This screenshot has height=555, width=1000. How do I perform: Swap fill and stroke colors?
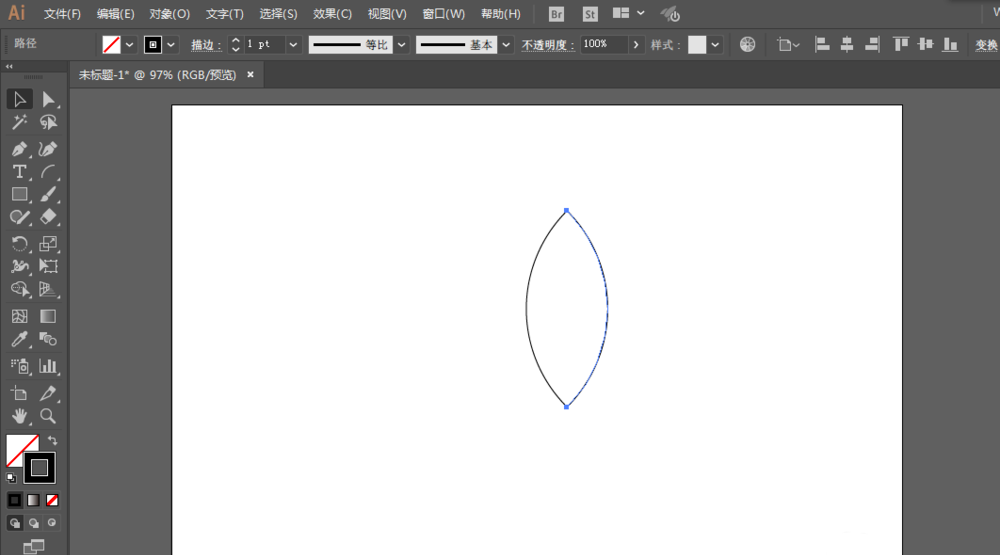pyautogui.click(x=53, y=440)
